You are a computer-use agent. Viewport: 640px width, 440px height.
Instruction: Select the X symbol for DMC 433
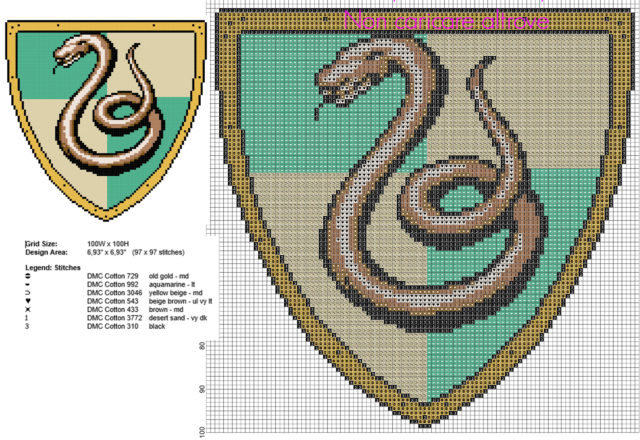pos(28,309)
